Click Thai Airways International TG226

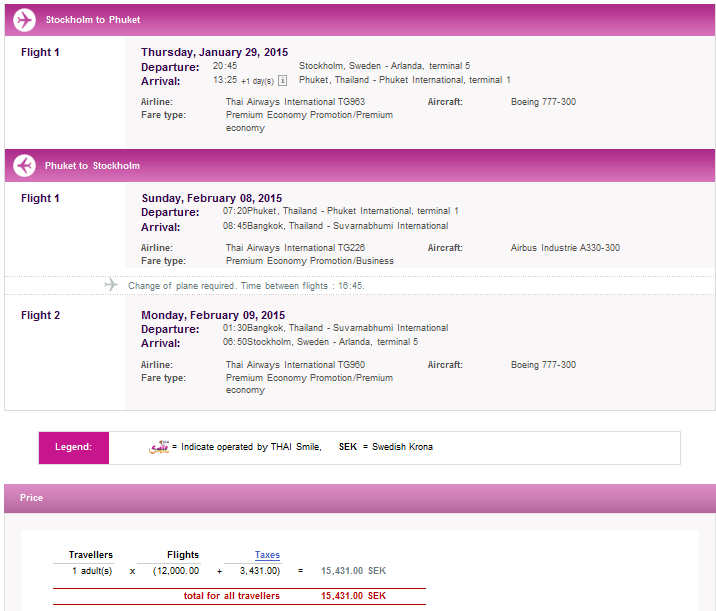pyautogui.click(x=295, y=248)
